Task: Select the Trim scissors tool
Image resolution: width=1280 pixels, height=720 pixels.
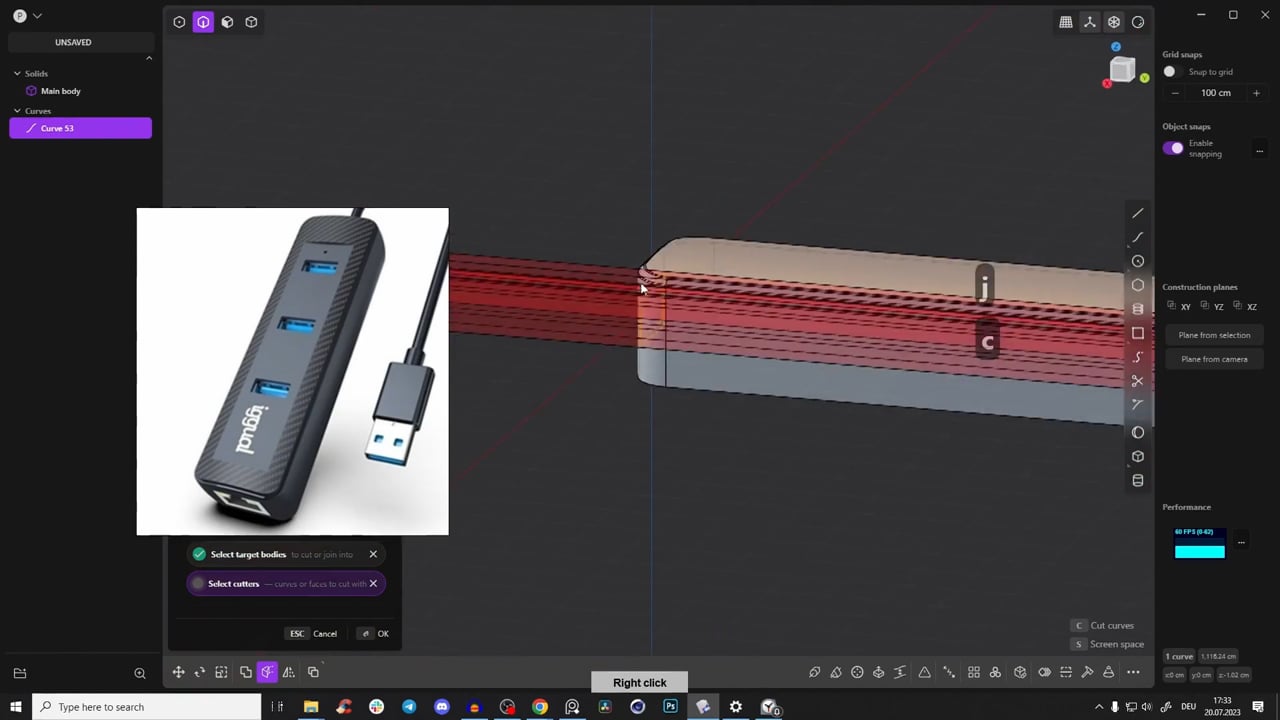Action: [1137, 381]
